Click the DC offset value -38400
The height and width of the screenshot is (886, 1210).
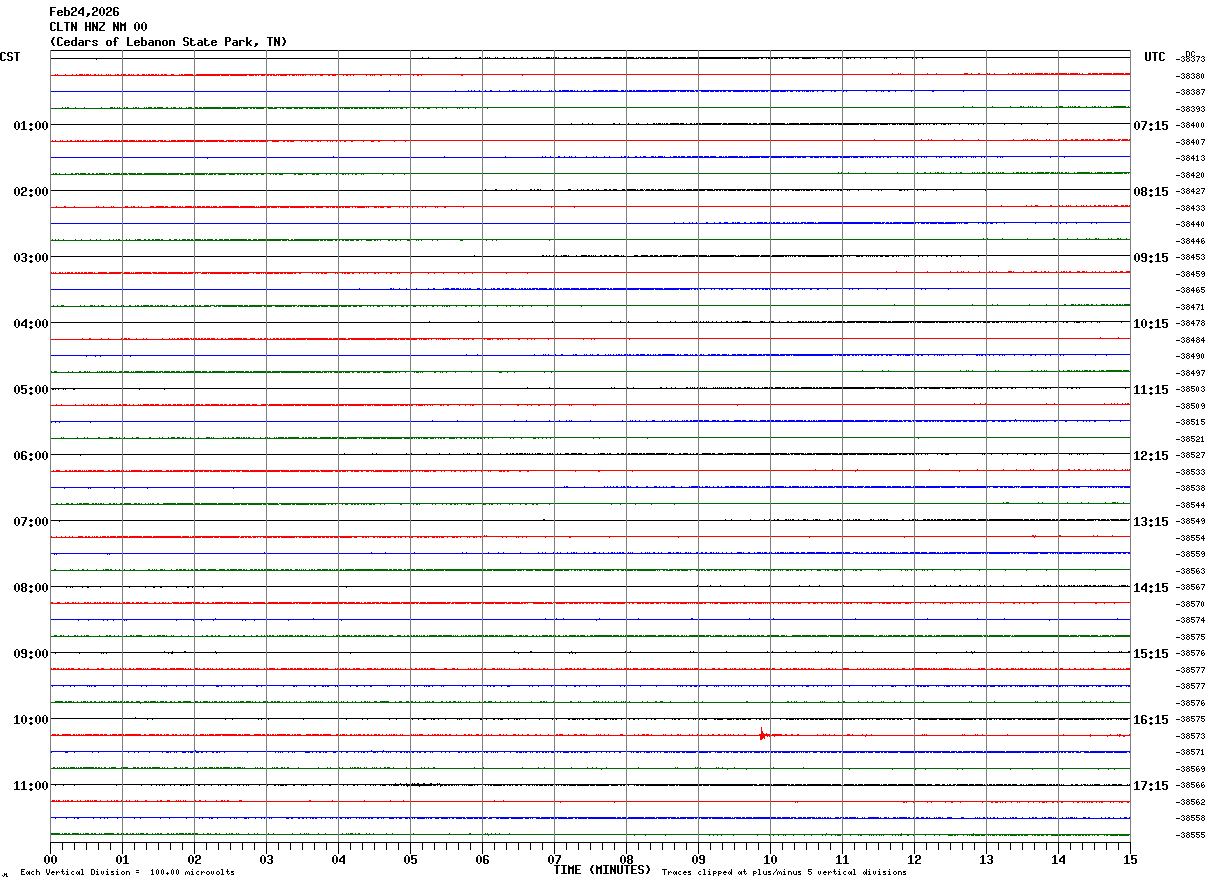point(1190,125)
